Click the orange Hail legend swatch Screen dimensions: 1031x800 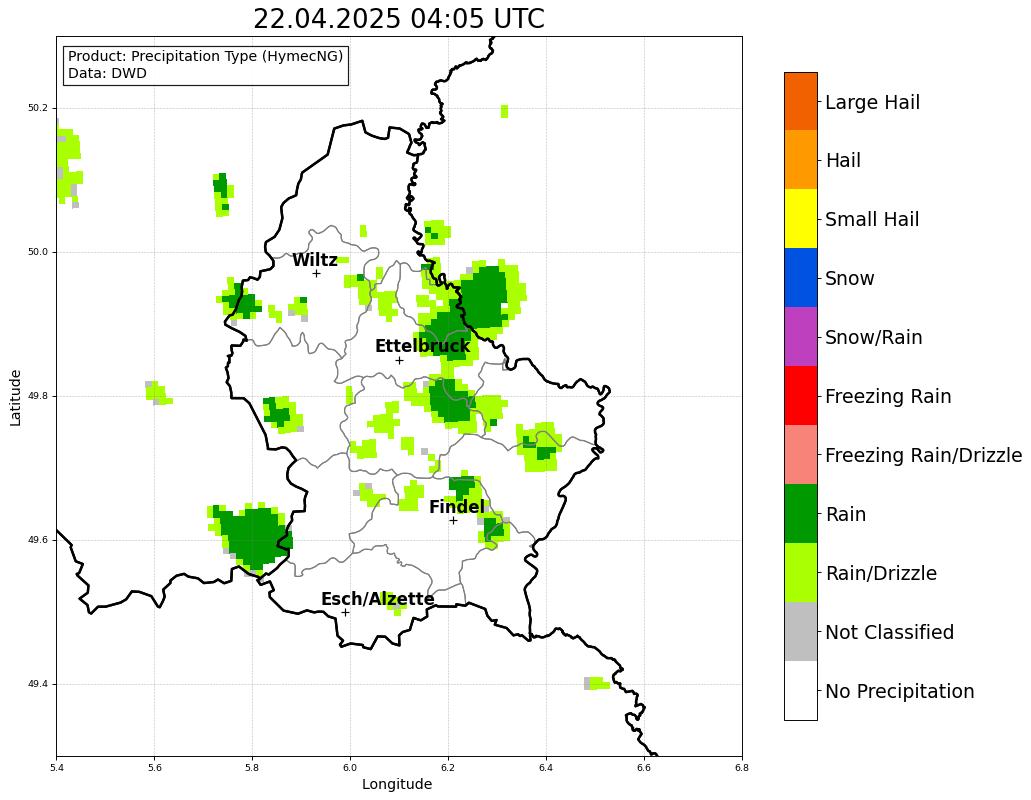tap(801, 160)
